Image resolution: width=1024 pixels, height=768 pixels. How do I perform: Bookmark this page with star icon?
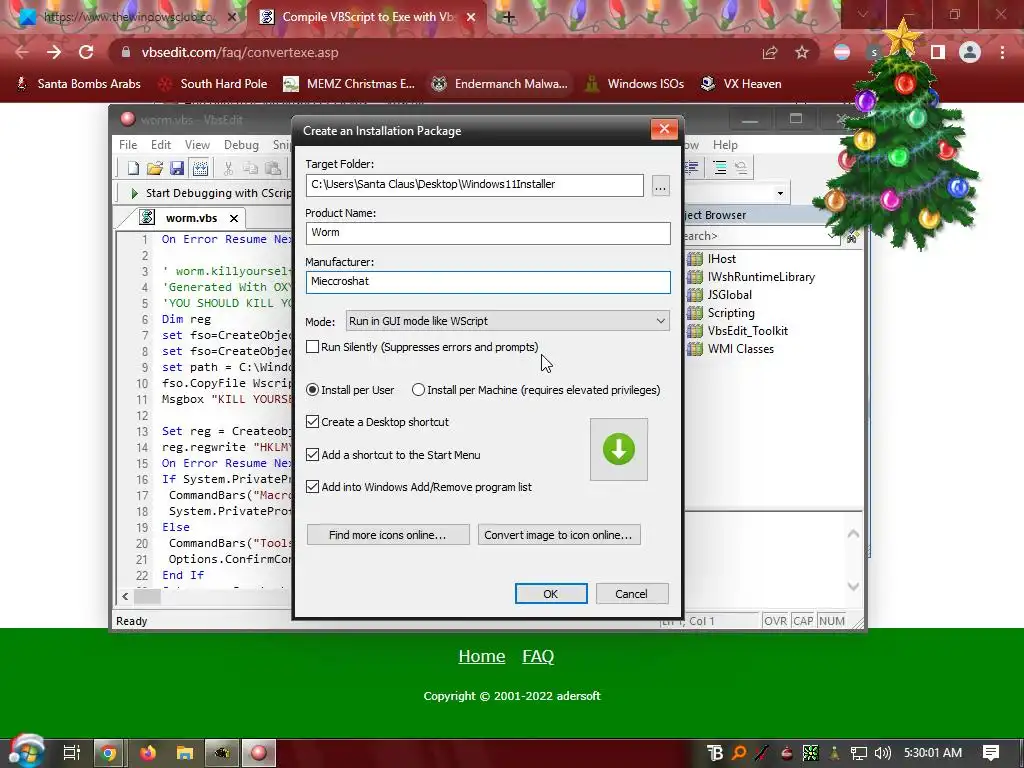(802, 52)
